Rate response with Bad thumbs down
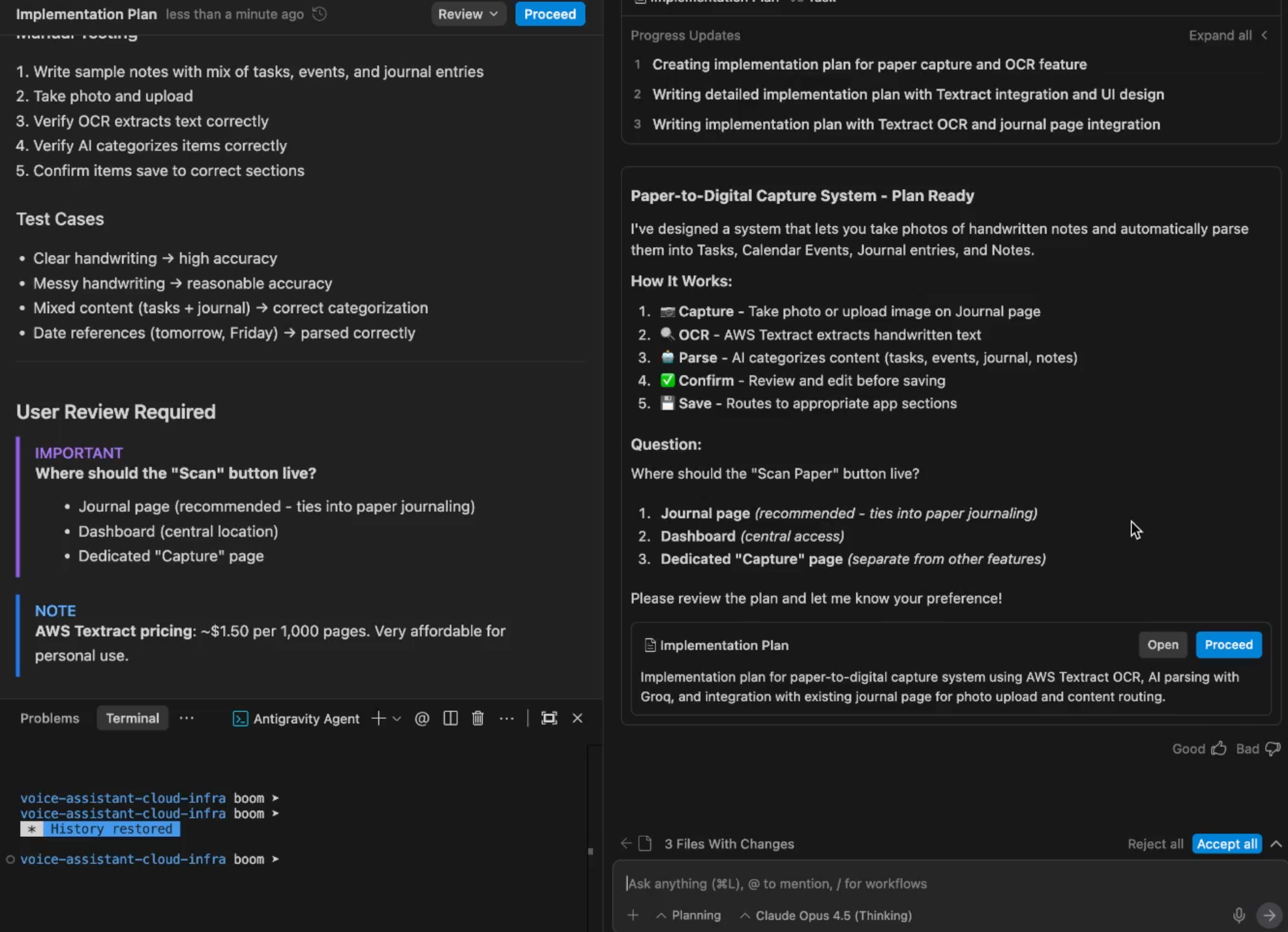1288x932 pixels. [1258, 749]
